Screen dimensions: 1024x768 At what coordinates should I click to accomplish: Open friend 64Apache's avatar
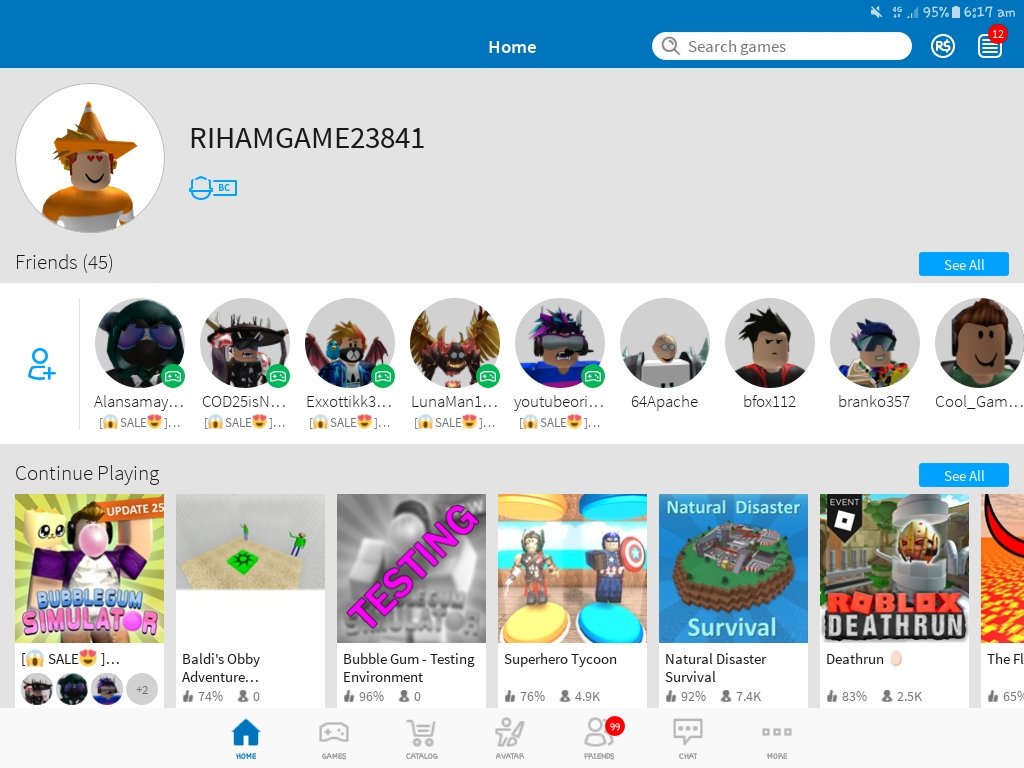point(665,344)
